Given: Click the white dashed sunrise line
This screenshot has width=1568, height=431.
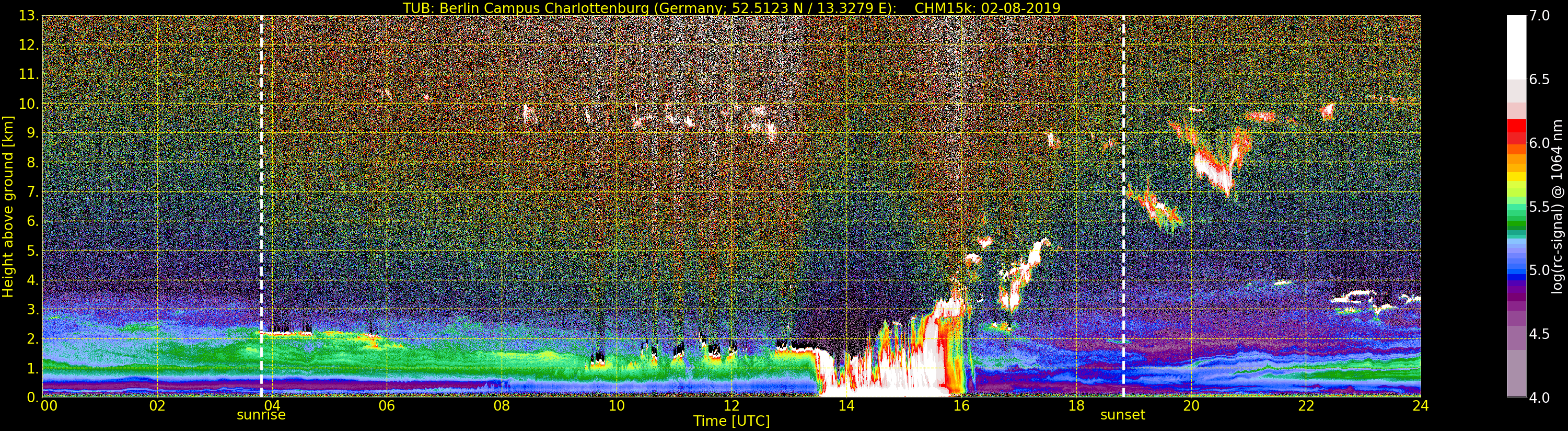Looking at the screenshot, I should (261, 206).
